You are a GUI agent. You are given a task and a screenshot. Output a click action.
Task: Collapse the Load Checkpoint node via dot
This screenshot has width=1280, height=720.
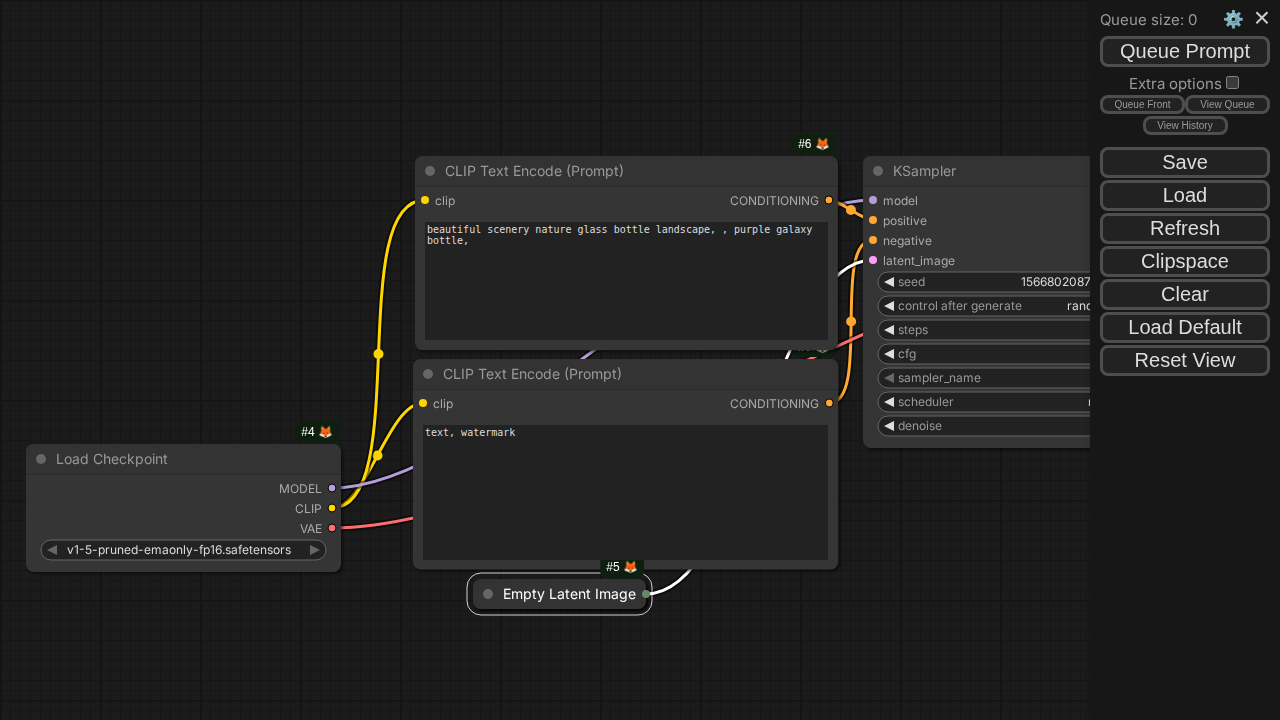pyautogui.click(x=41, y=459)
